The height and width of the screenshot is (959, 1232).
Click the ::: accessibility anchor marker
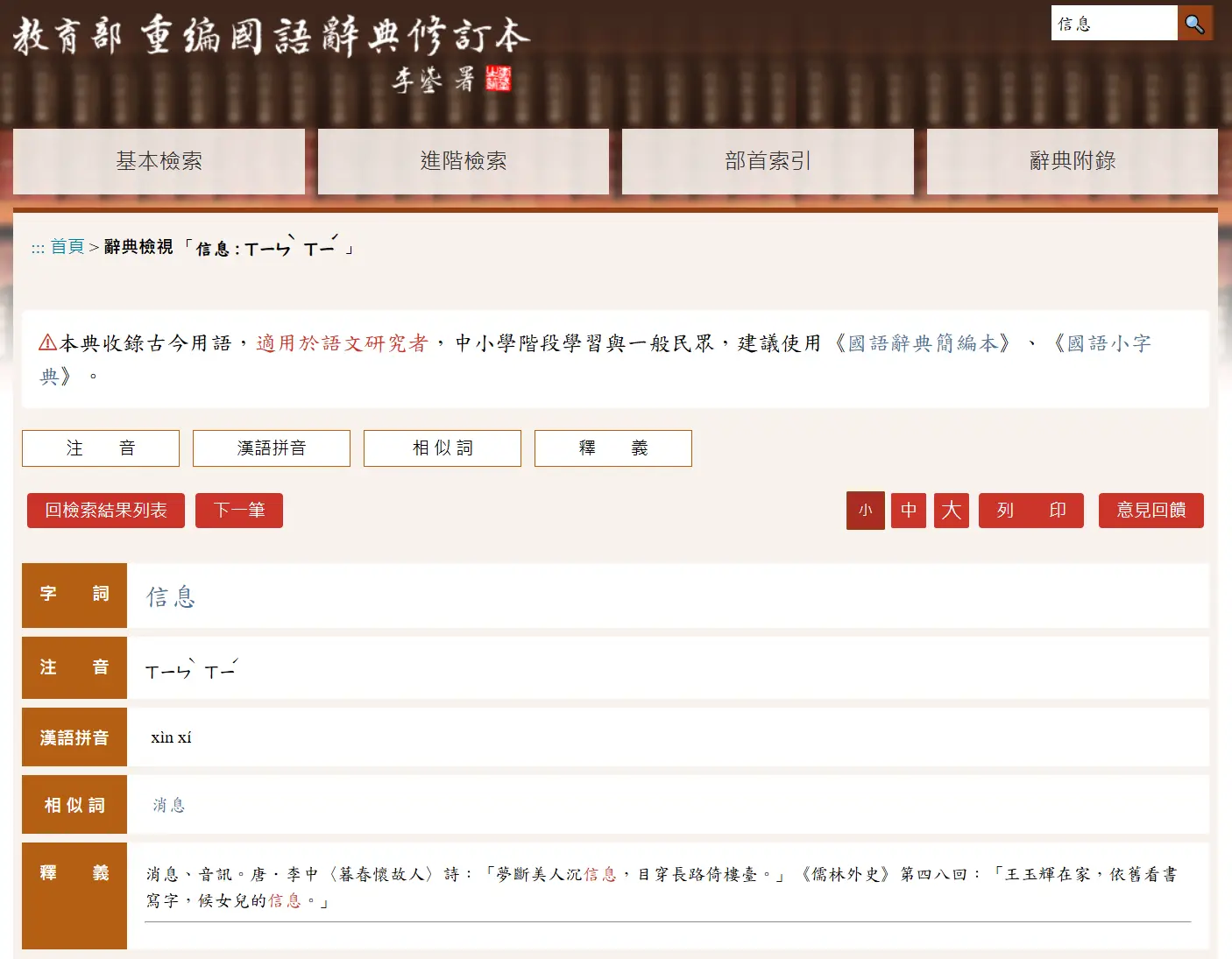pyautogui.click(x=38, y=249)
